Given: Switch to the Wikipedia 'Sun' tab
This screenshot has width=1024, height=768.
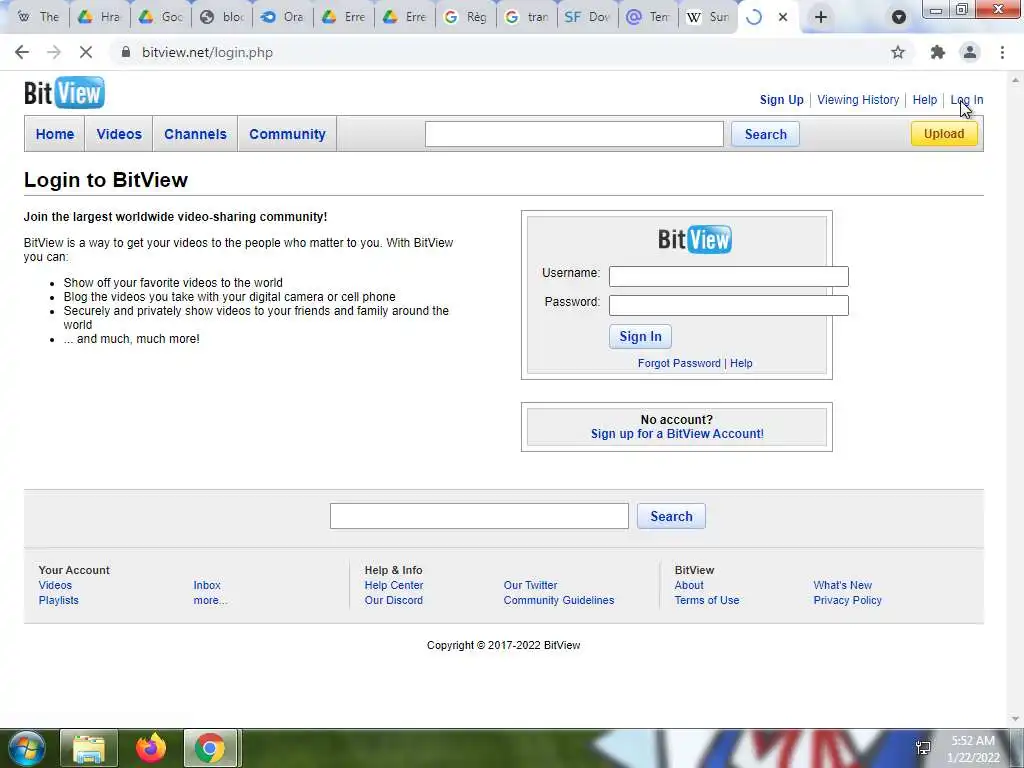Looking at the screenshot, I should (x=708, y=17).
